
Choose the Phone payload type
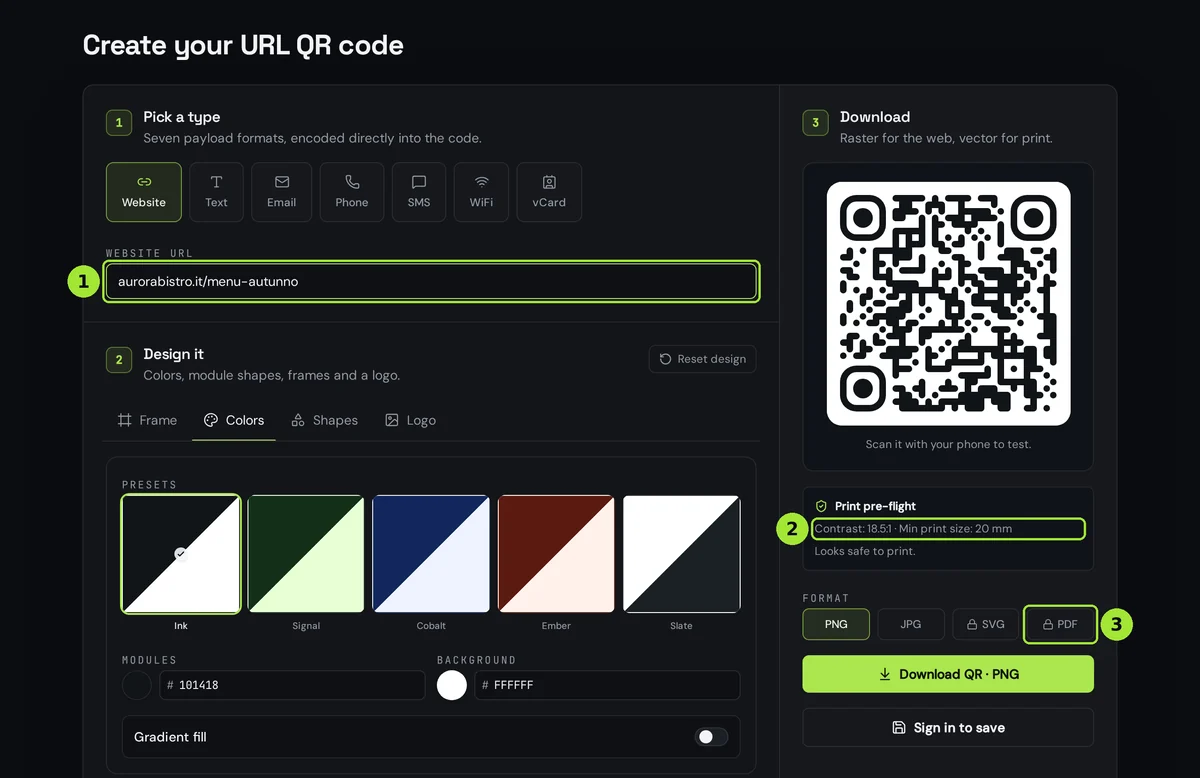click(x=352, y=192)
